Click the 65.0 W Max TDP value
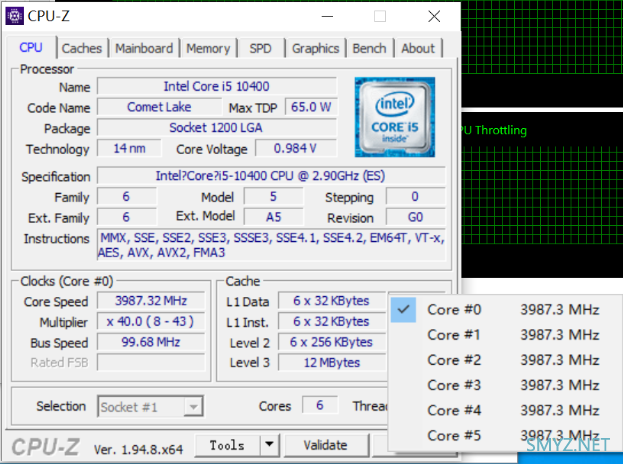623x464 pixels. coord(311,107)
